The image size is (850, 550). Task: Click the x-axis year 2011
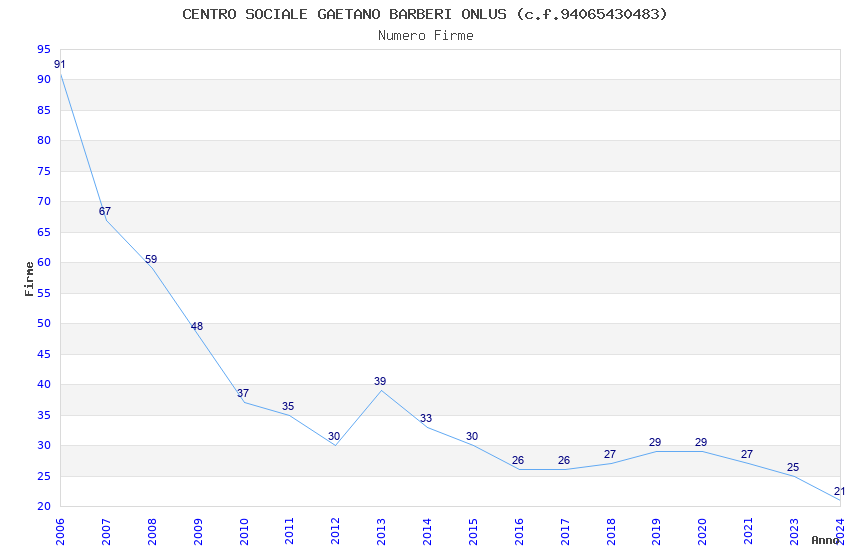point(289,532)
